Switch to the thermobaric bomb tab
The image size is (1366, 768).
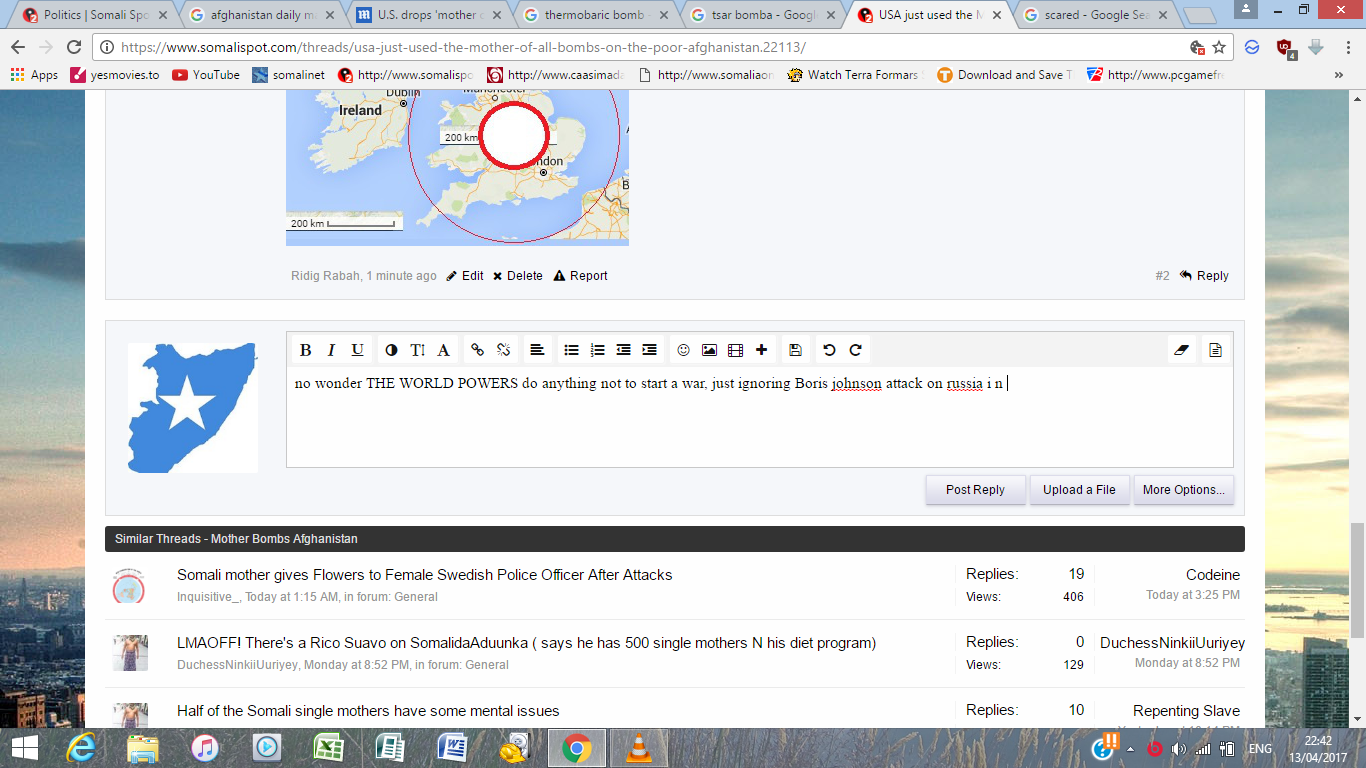point(595,15)
